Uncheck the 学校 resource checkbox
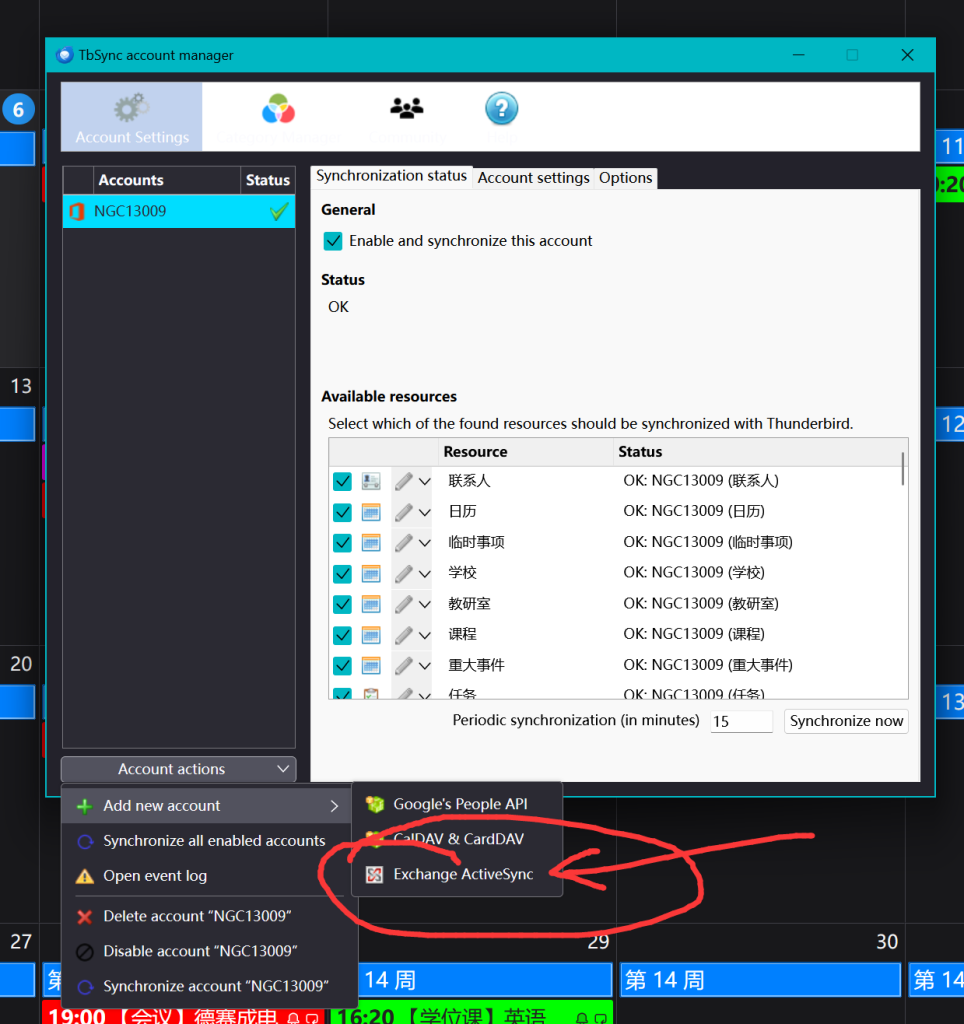The height and width of the screenshot is (1024, 964). point(342,573)
